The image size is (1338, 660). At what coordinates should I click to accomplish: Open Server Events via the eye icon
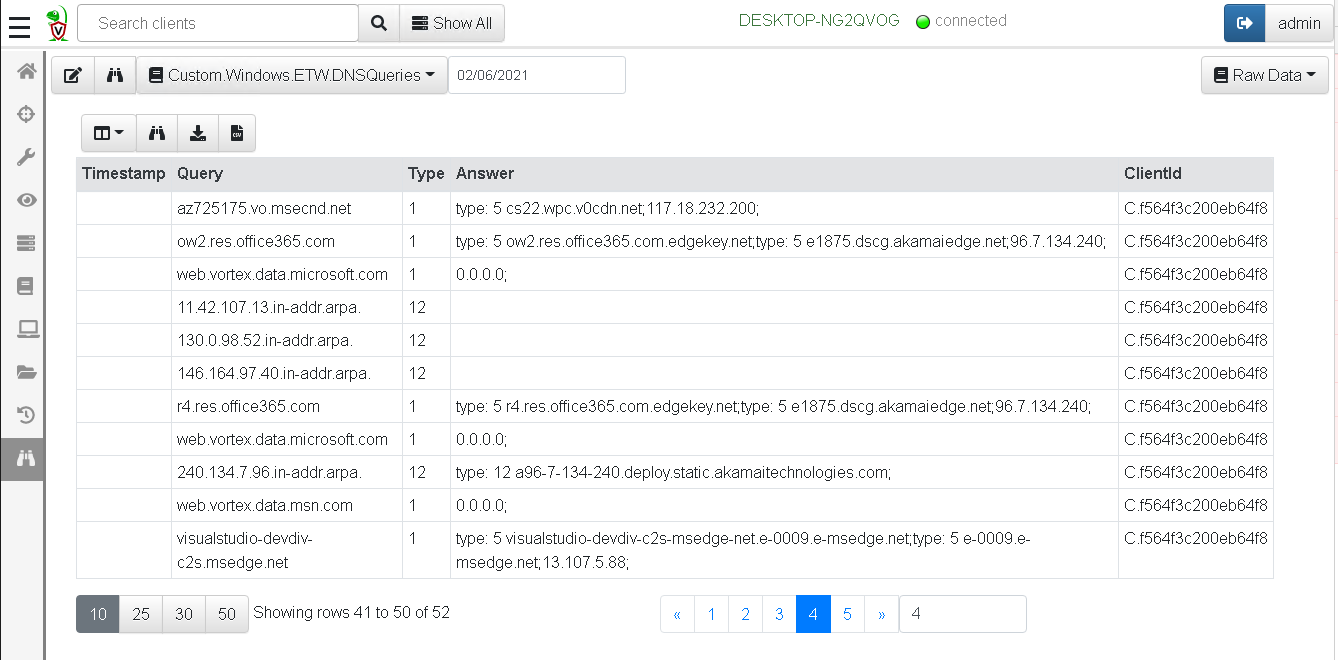pos(25,200)
